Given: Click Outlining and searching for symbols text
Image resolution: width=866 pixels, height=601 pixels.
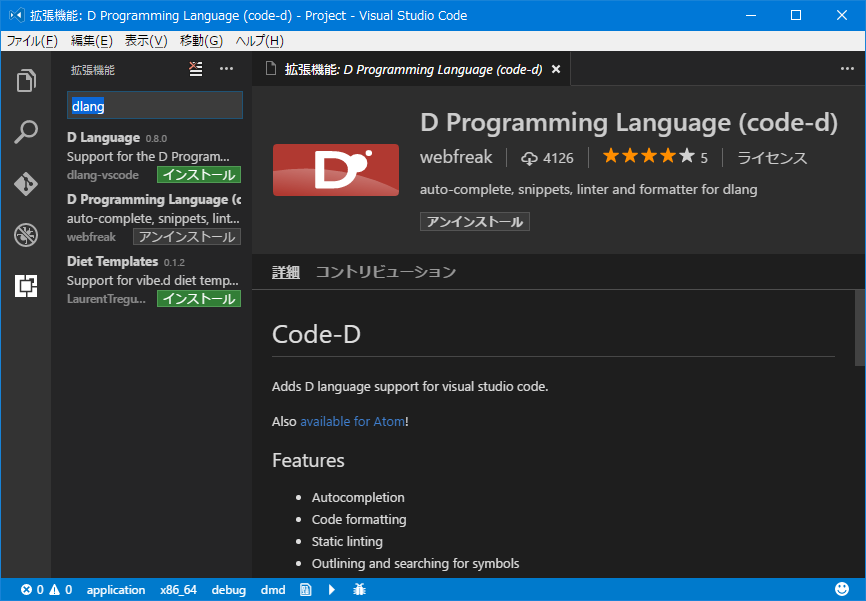Looking at the screenshot, I should click(x=415, y=563).
